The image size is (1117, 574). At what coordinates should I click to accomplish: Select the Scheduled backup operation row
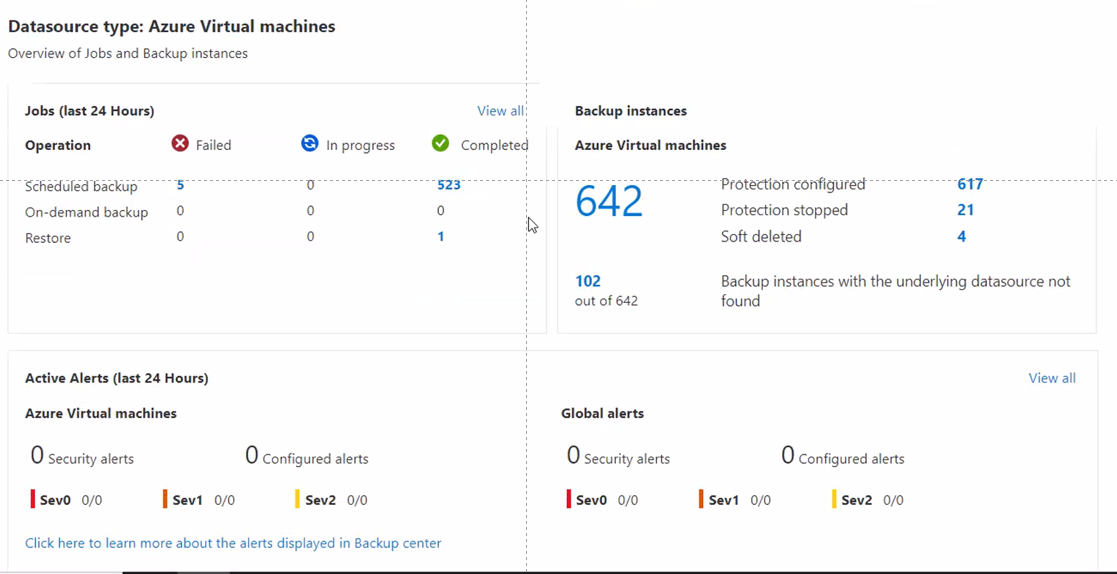click(x=81, y=186)
